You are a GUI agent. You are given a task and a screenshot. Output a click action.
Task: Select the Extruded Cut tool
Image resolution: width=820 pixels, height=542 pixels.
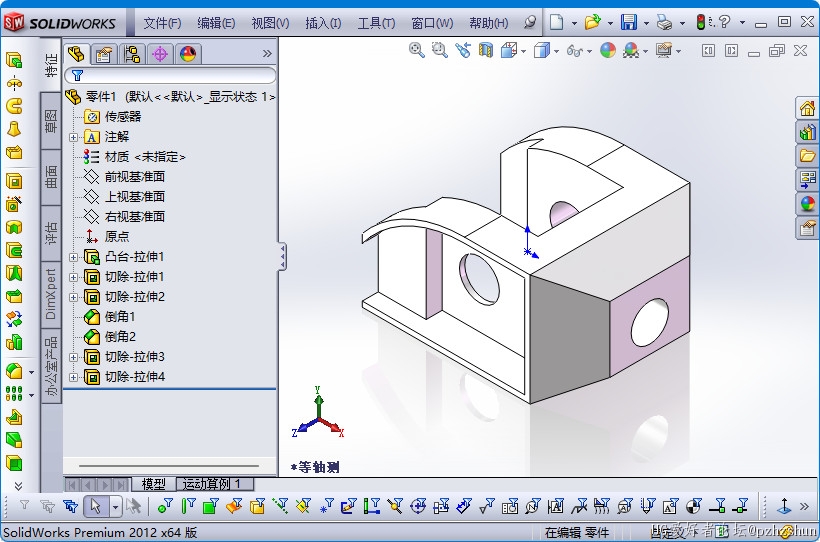[x=14, y=181]
